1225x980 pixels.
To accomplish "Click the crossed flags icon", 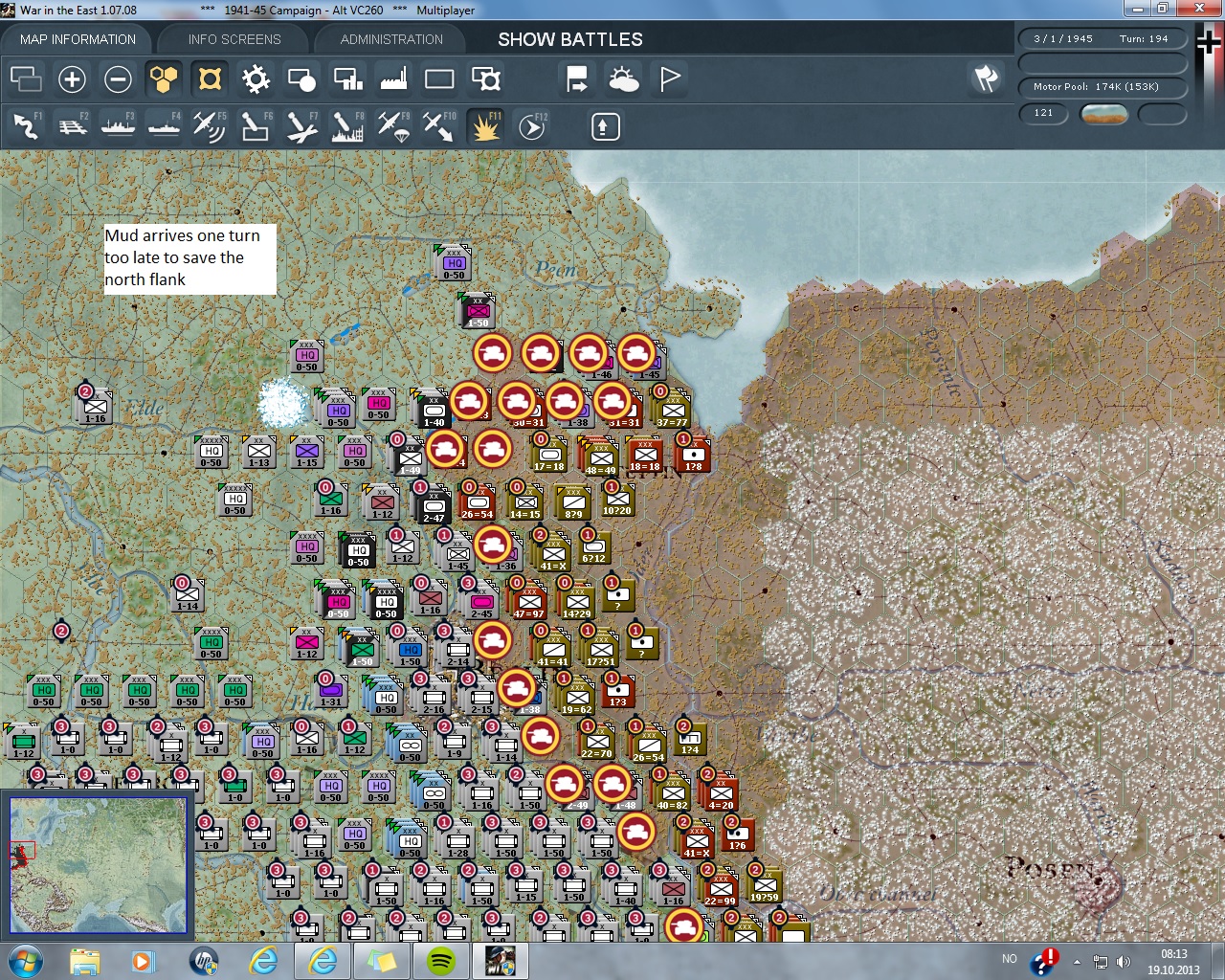I will [x=987, y=78].
